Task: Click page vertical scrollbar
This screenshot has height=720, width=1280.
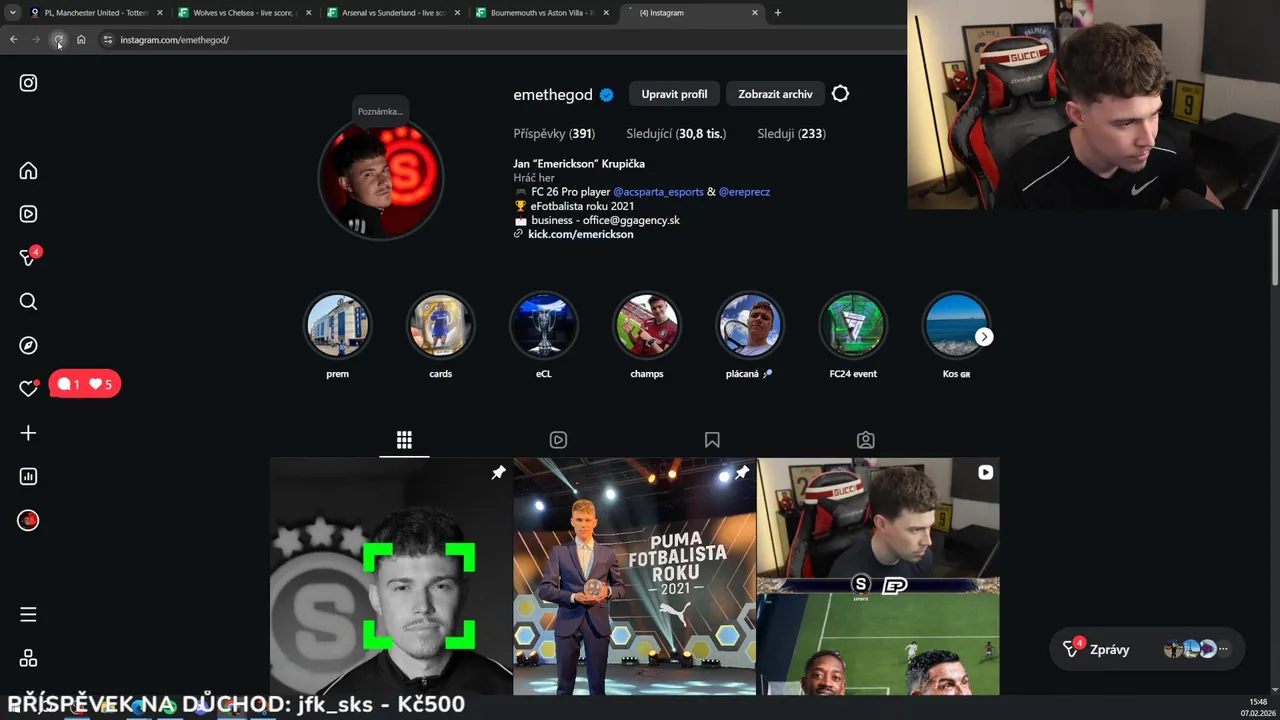Action: click(x=1275, y=248)
